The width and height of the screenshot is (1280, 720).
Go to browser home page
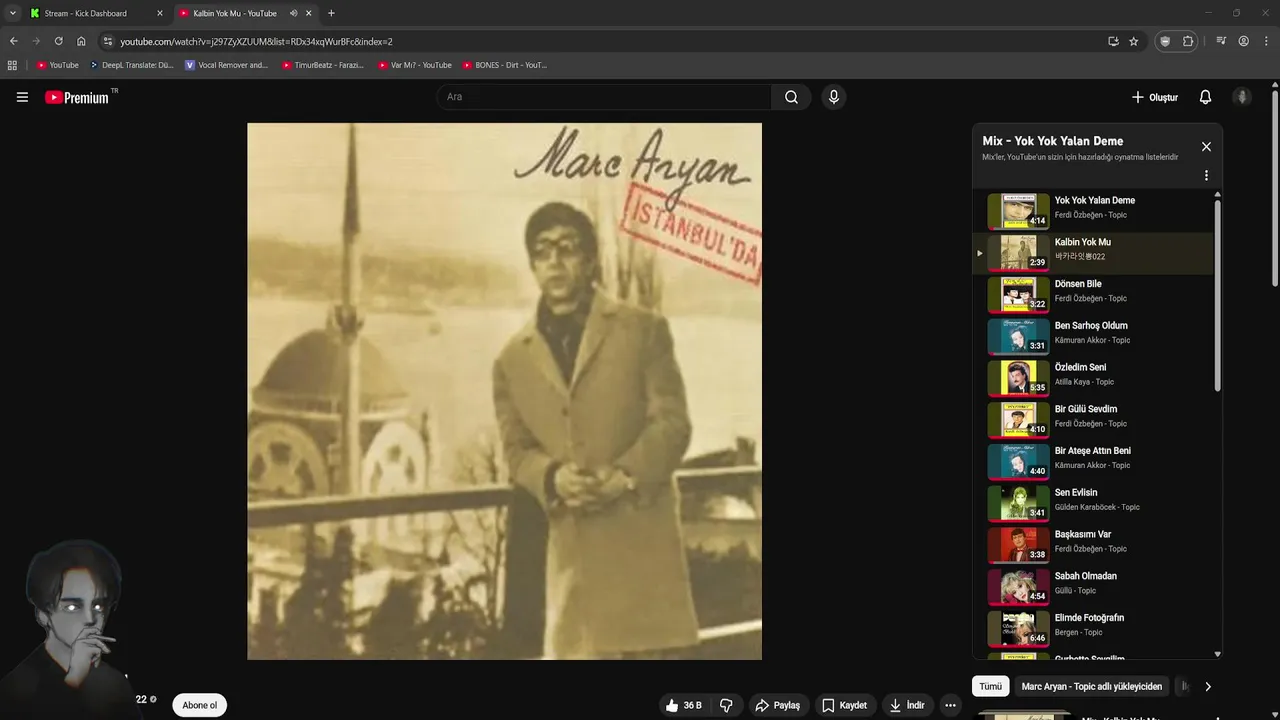pyautogui.click(x=81, y=41)
